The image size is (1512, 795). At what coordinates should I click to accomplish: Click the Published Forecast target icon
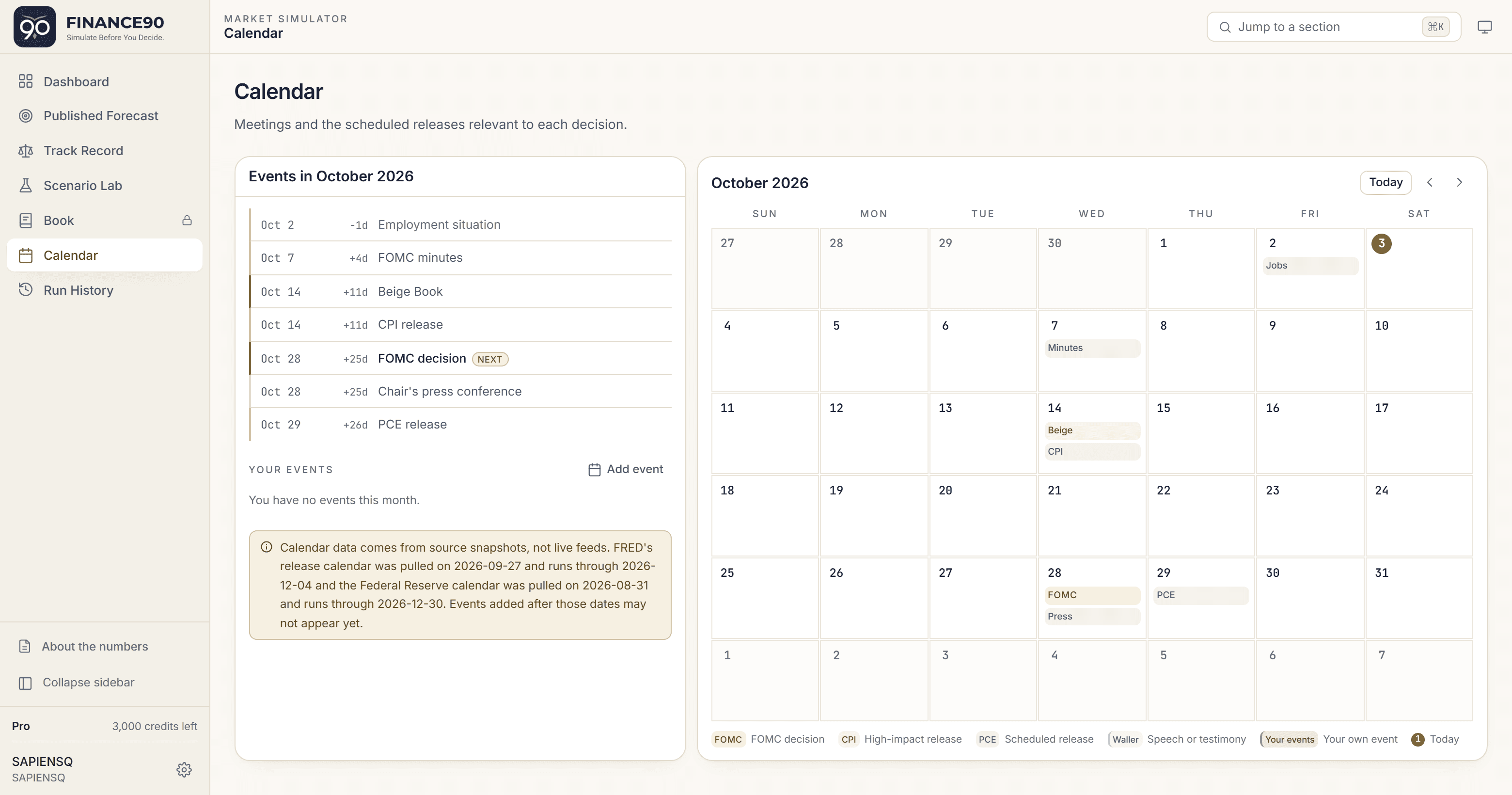click(25, 116)
